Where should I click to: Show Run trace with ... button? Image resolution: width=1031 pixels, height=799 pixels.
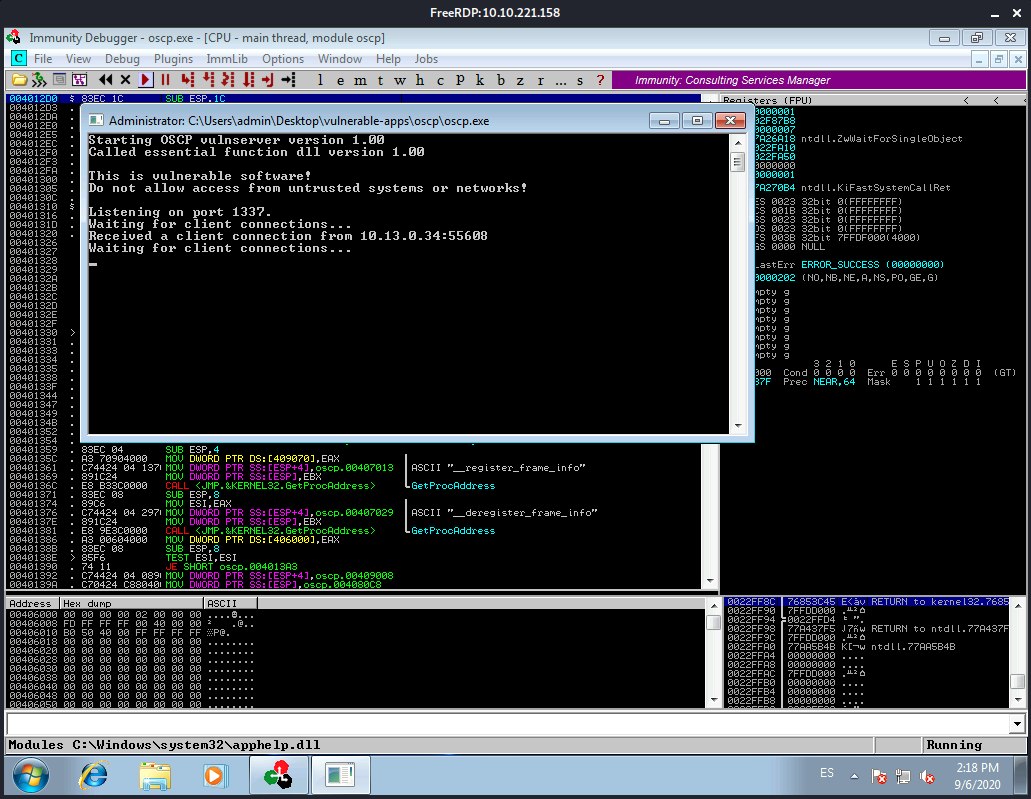point(560,80)
